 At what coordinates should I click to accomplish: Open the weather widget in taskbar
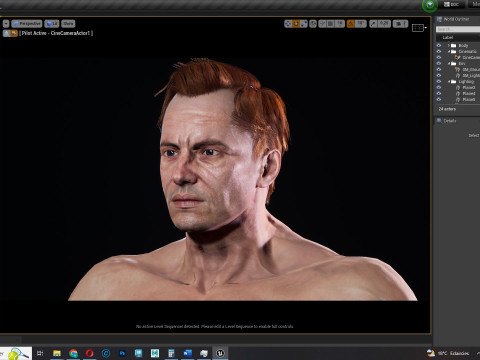pyautogui.click(x=448, y=353)
